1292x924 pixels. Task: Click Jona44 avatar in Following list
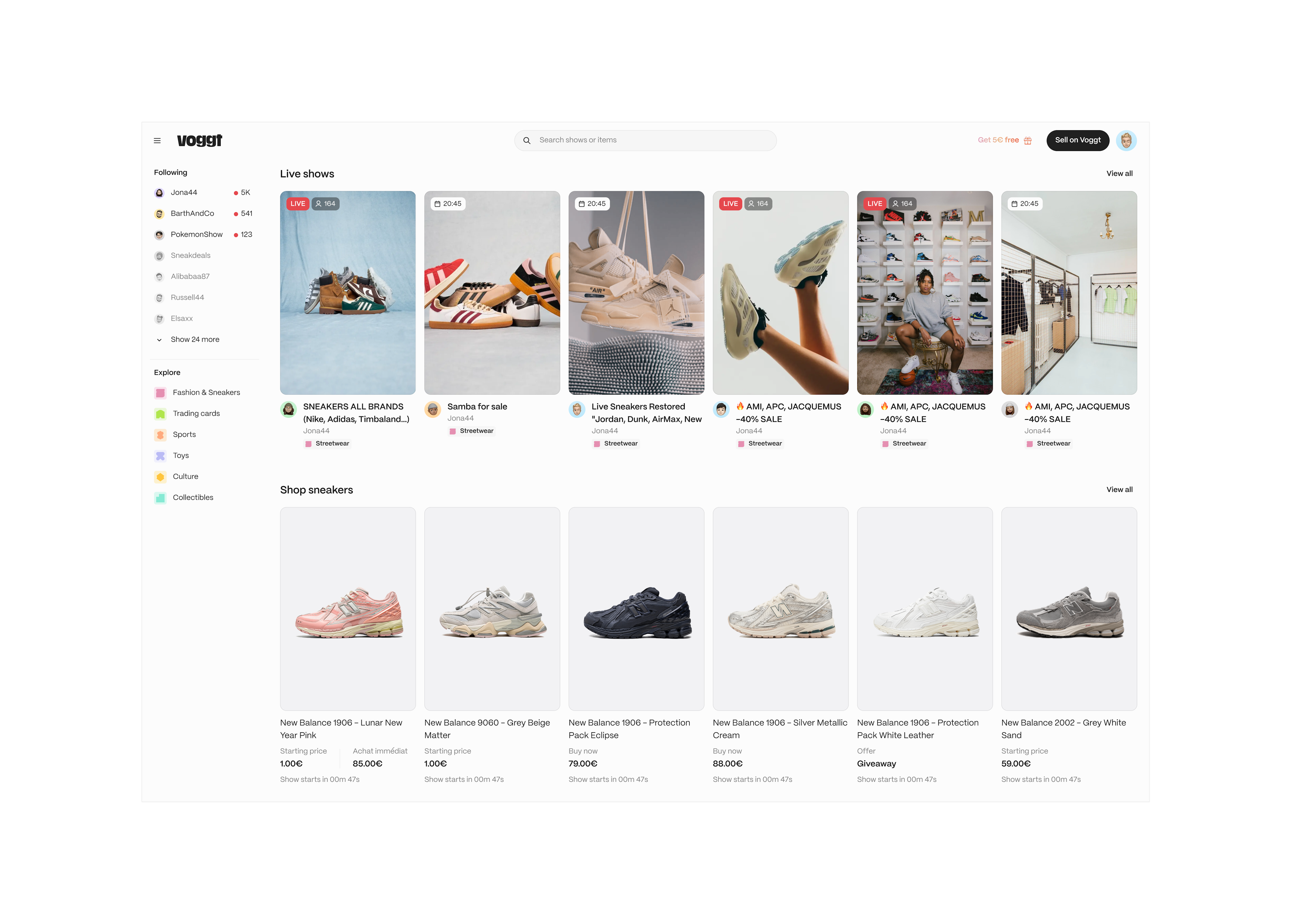coord(159,193)
